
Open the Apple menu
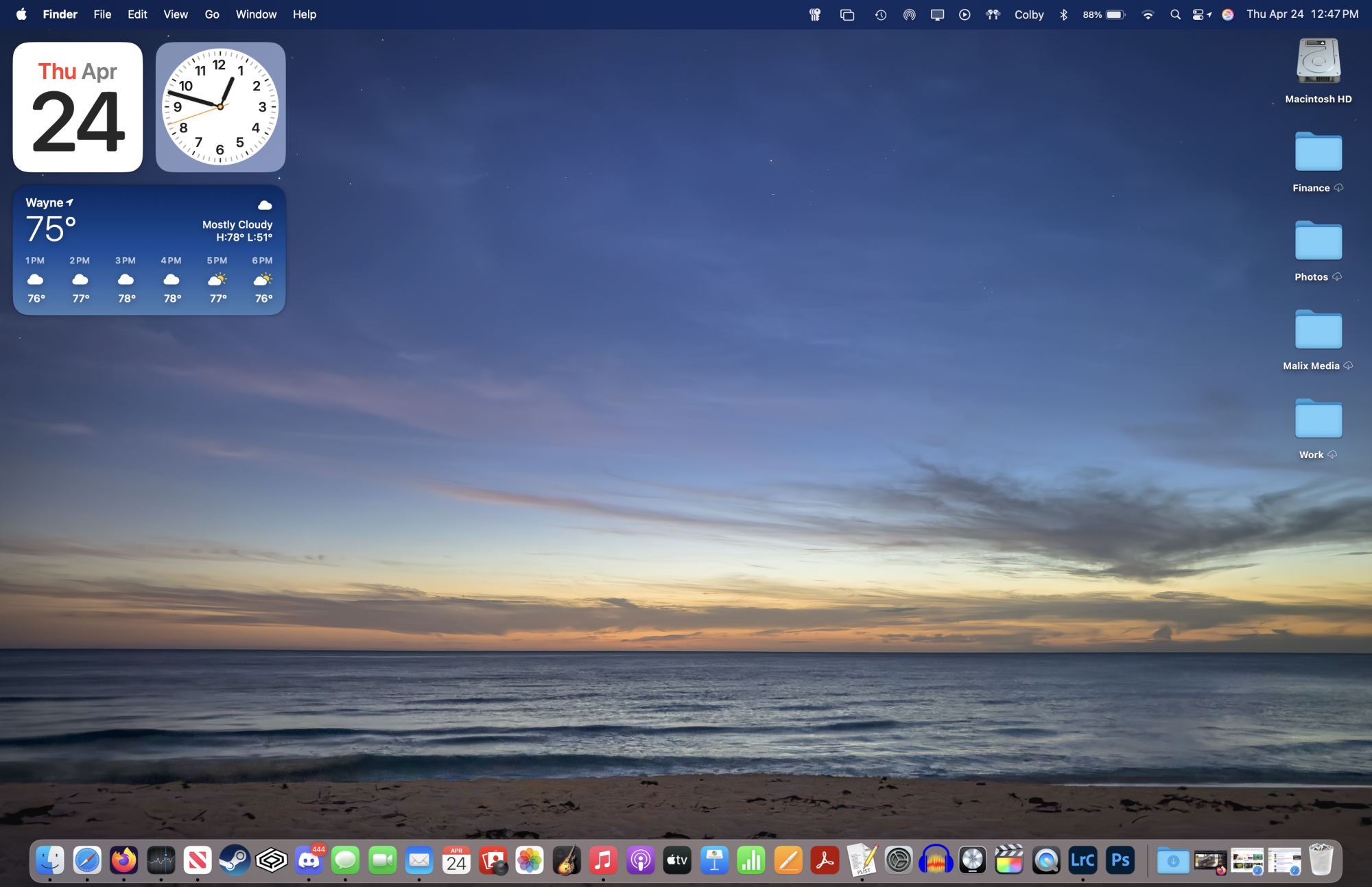(x=21, y=14)
